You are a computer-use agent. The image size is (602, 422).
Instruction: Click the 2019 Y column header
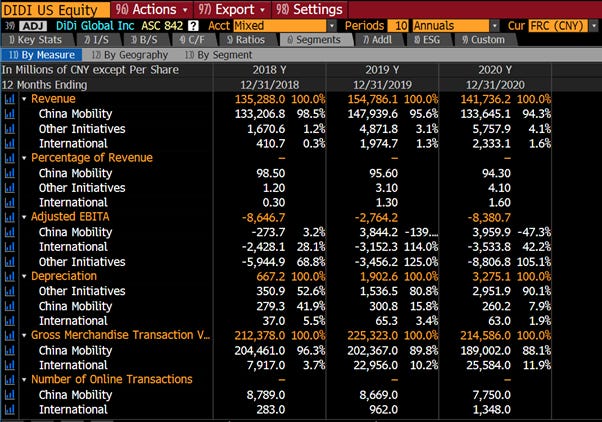coord(382,70)
